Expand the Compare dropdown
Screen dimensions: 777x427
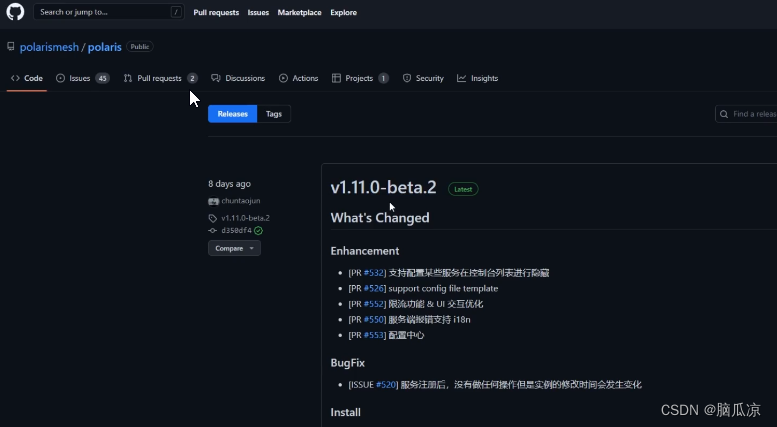[x=234, y=248]
